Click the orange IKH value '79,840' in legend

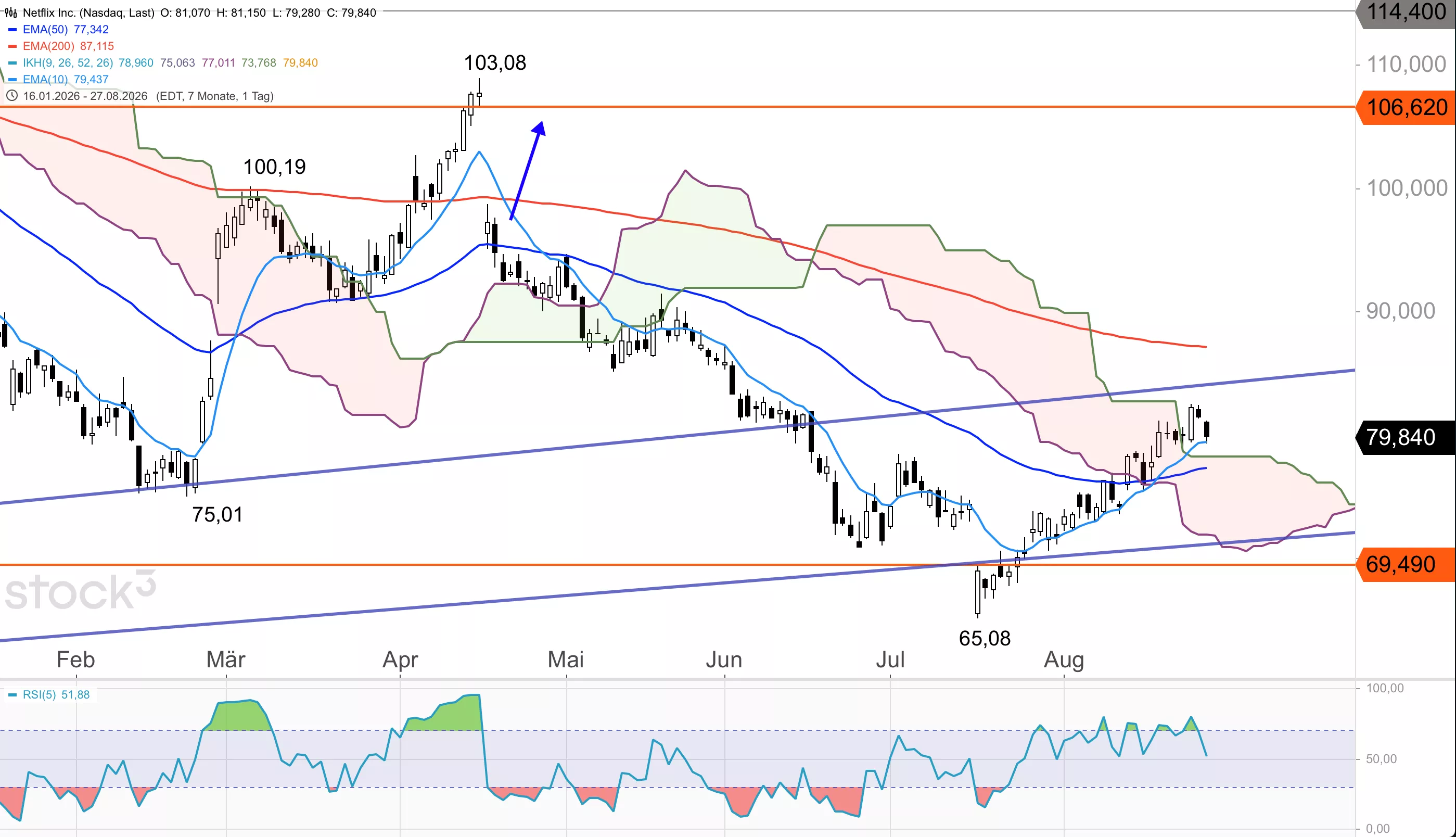300,62
